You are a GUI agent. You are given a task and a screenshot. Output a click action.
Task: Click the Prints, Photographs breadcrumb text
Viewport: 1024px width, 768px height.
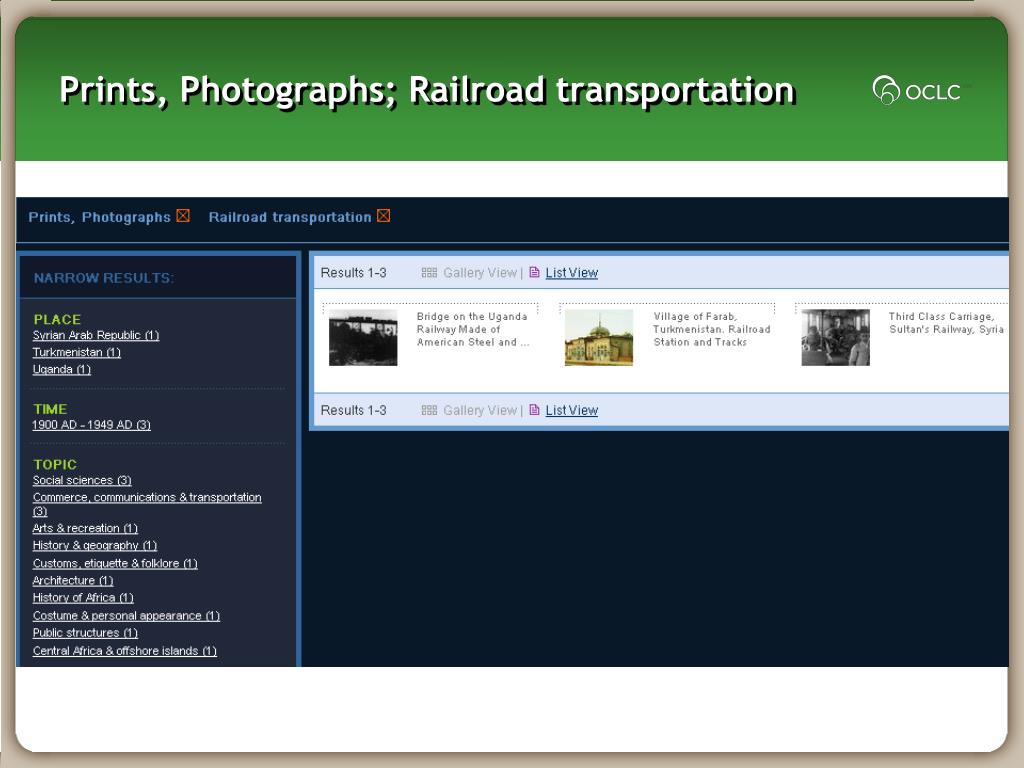(x=99, y=217)
